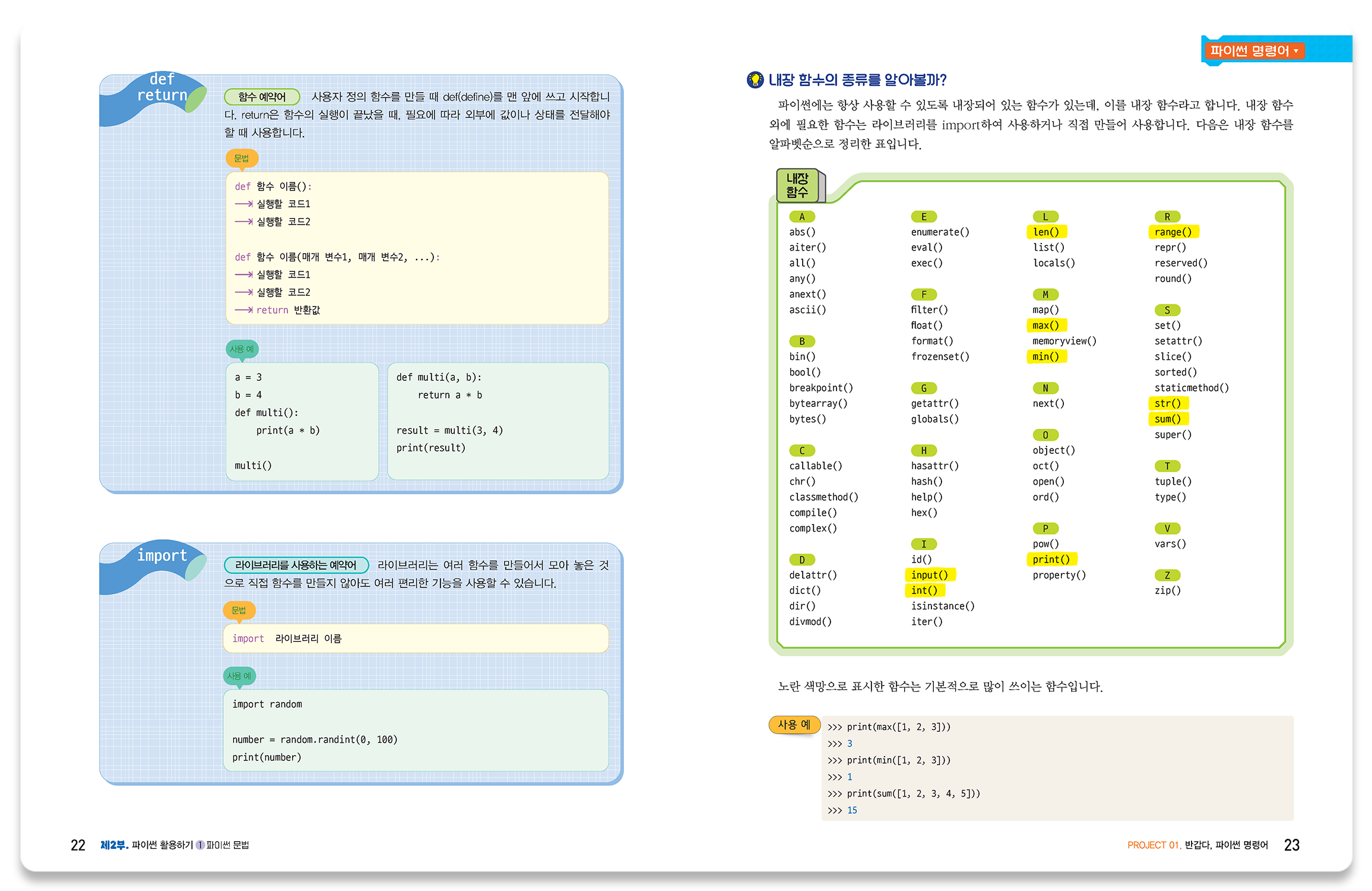The width and height of the screenshot is (1372, 891).
Task: Click the letter A category badge
Action: coord(801,217)
